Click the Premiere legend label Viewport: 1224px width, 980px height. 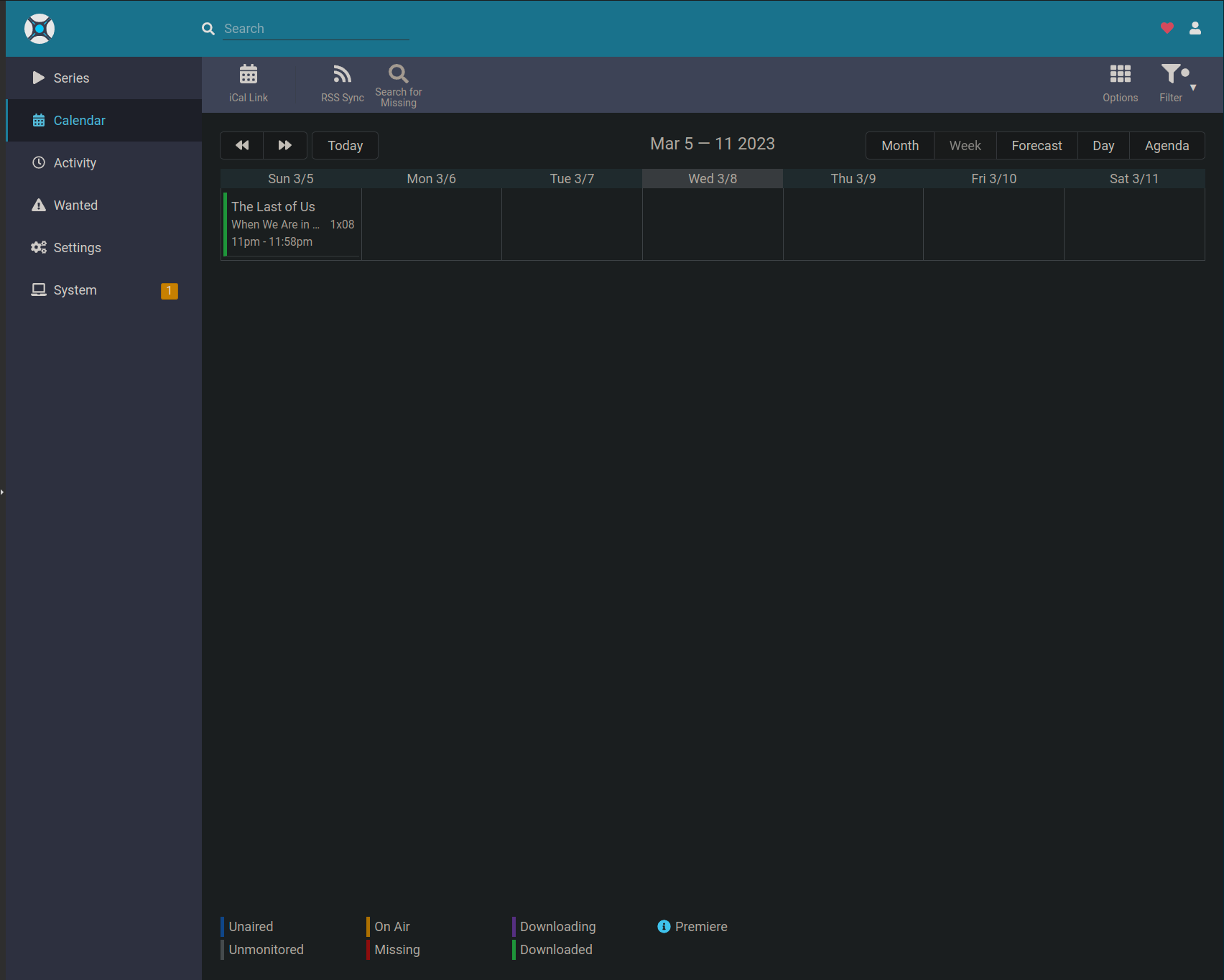701,926
